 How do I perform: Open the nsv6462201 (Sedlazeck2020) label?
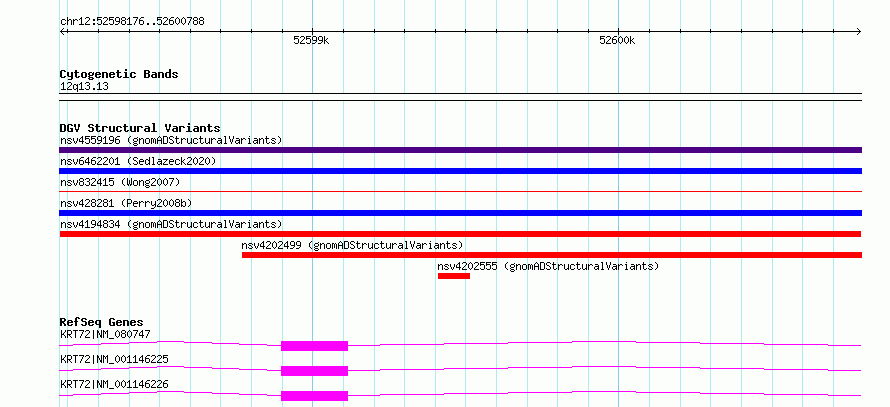click(138, 161)
